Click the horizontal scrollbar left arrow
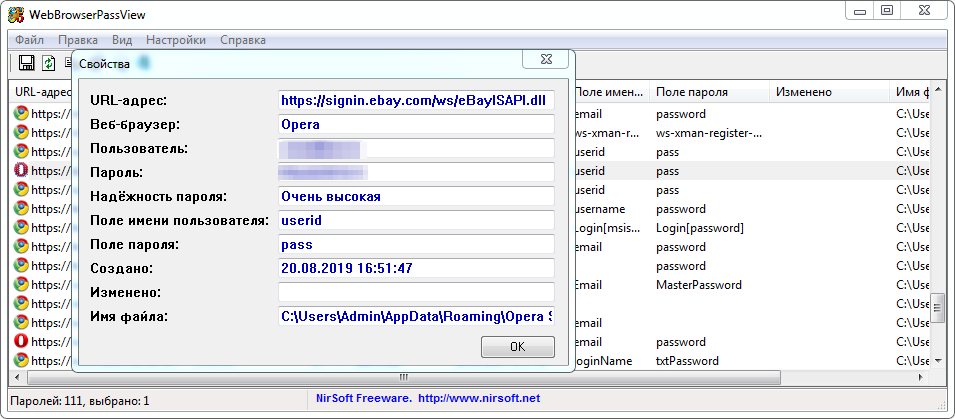 pos(16,378)
